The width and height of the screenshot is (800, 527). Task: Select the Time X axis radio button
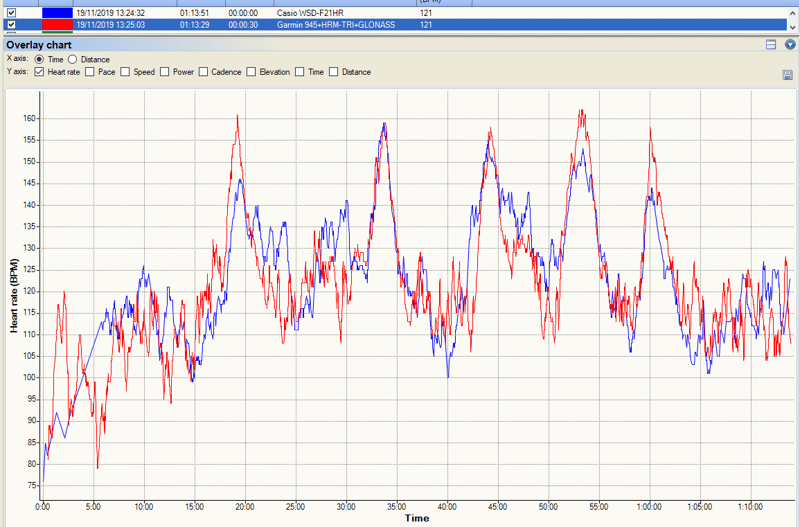[39, 60]
